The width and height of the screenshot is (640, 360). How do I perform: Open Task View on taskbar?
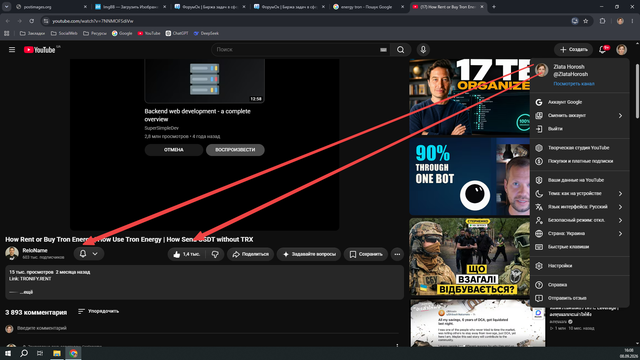(40, 353)
